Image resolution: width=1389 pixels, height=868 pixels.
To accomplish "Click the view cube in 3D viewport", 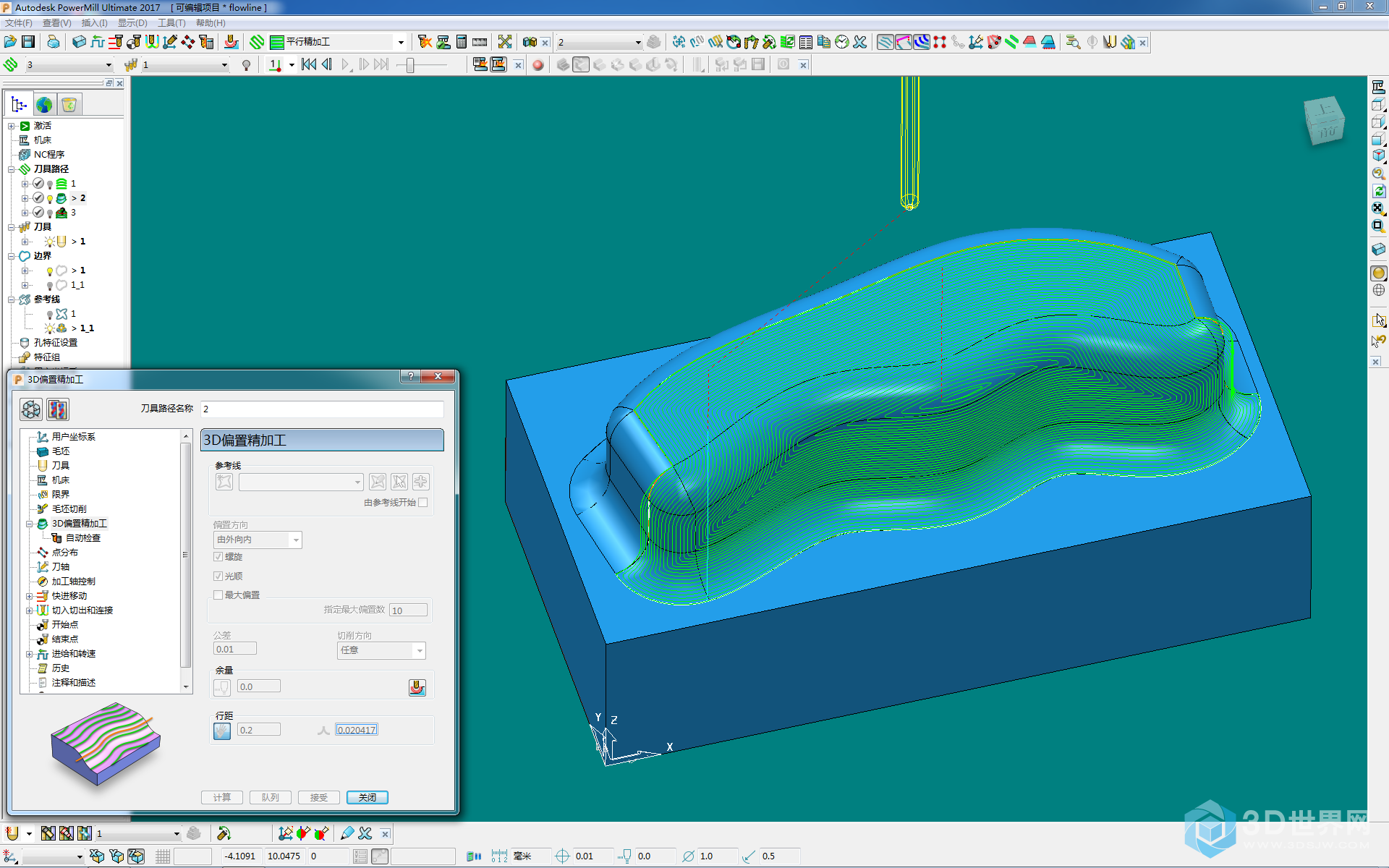I will click(1325, 120).
